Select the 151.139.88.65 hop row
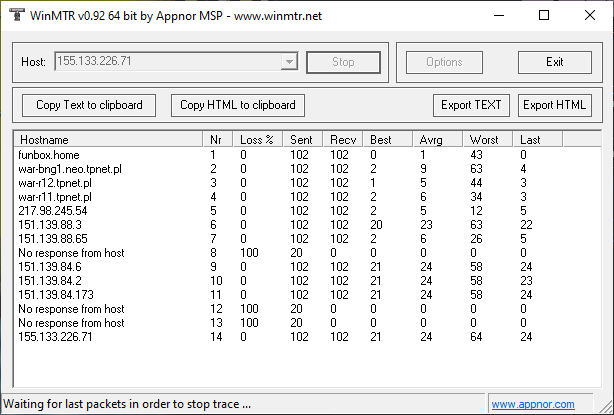This screenshot has height=415, width=614. [307, 239]
